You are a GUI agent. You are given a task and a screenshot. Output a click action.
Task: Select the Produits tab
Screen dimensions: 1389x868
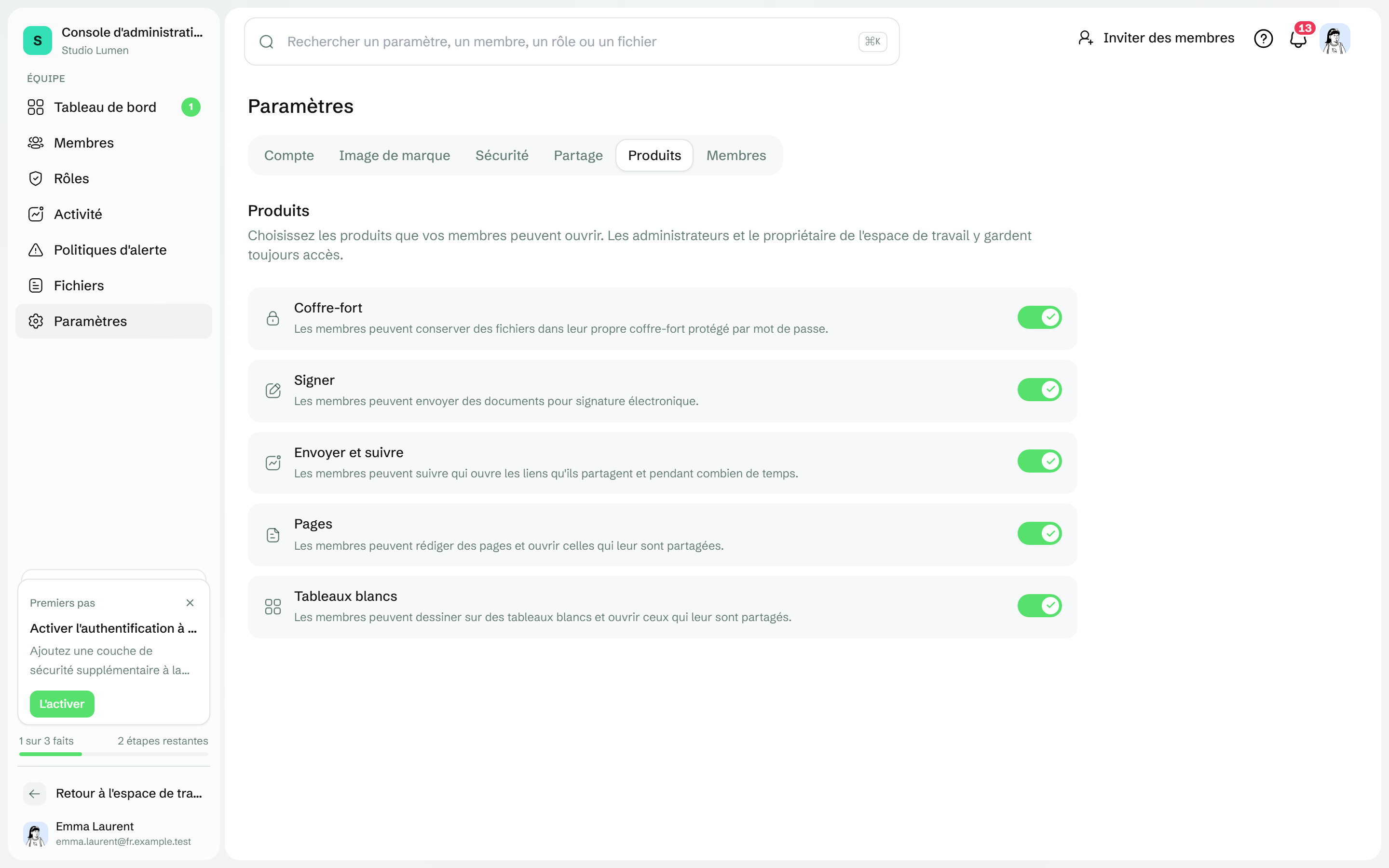point(654,156)
